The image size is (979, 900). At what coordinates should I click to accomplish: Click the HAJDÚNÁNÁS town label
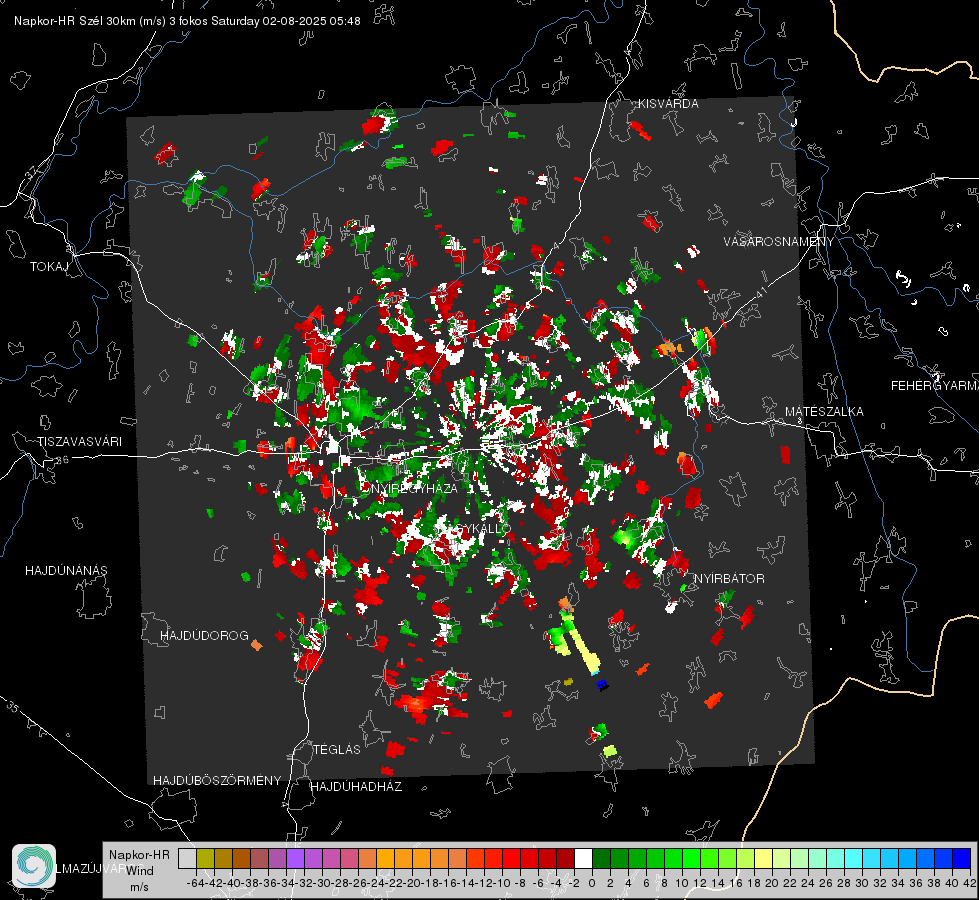point(66,571)
